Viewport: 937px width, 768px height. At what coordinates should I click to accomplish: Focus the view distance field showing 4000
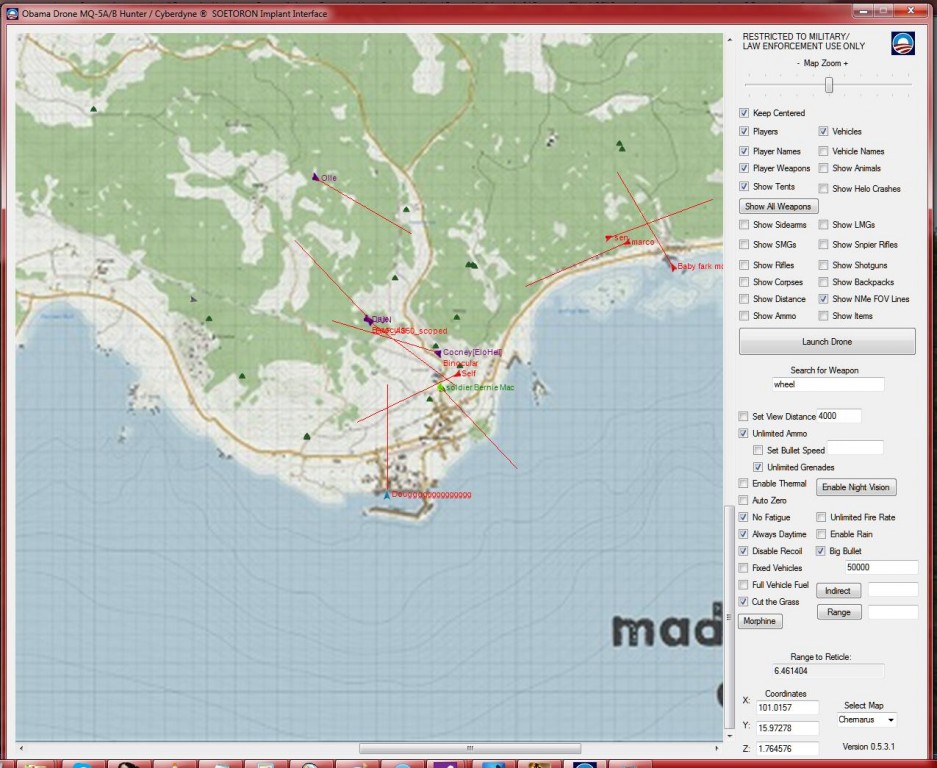[x=839, y=416]
